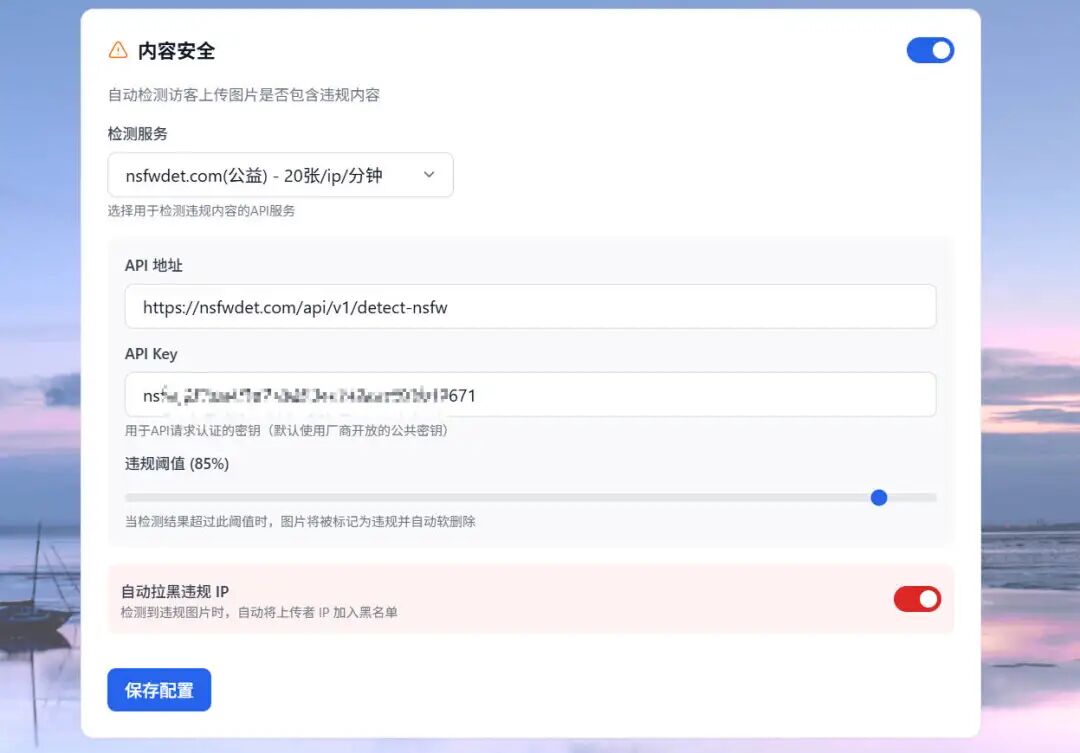The image size is (1080, 753).
Task: Save the configuration settings
Action: [159, 689]
